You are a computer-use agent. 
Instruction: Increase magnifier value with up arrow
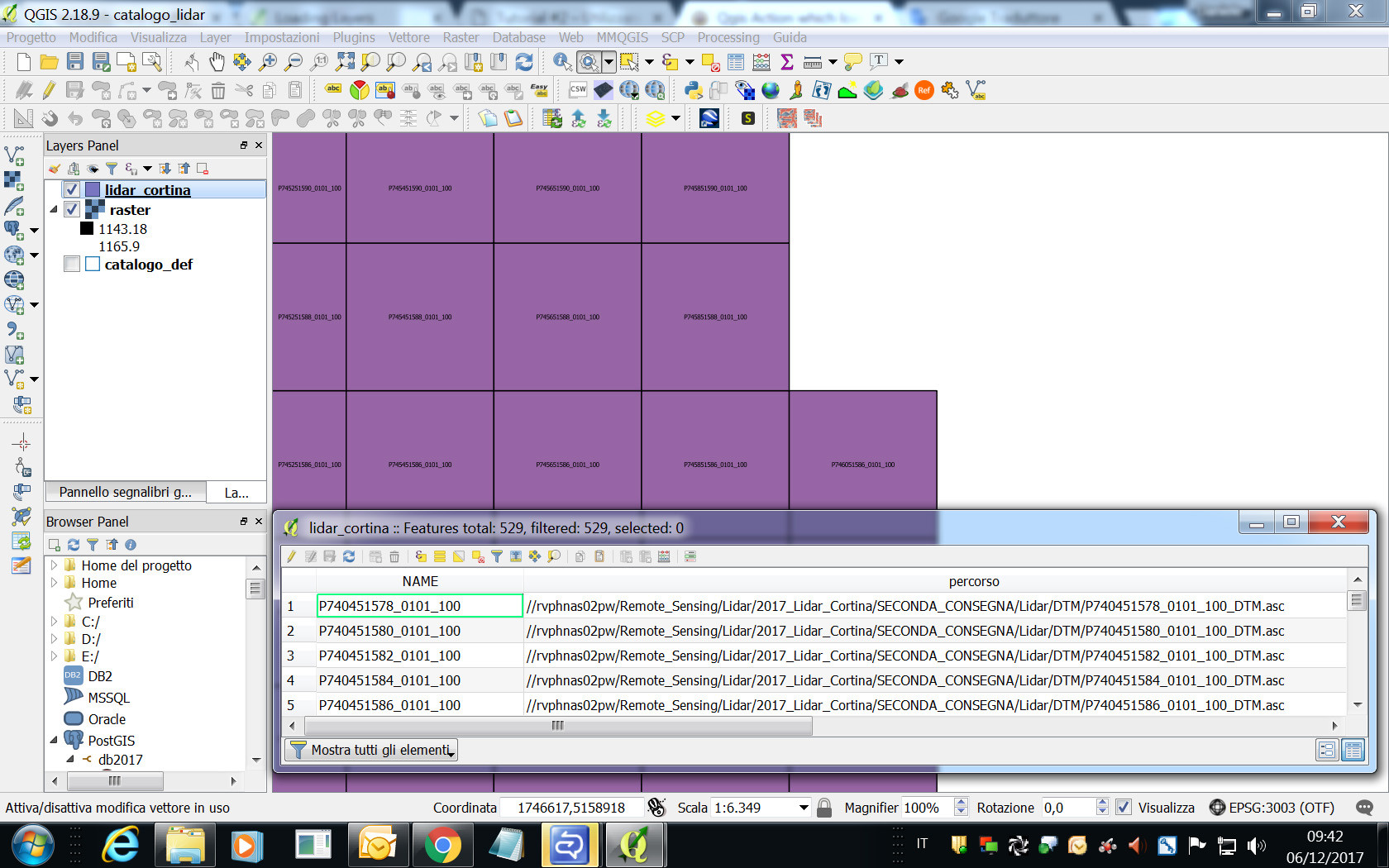click(961, 803)
